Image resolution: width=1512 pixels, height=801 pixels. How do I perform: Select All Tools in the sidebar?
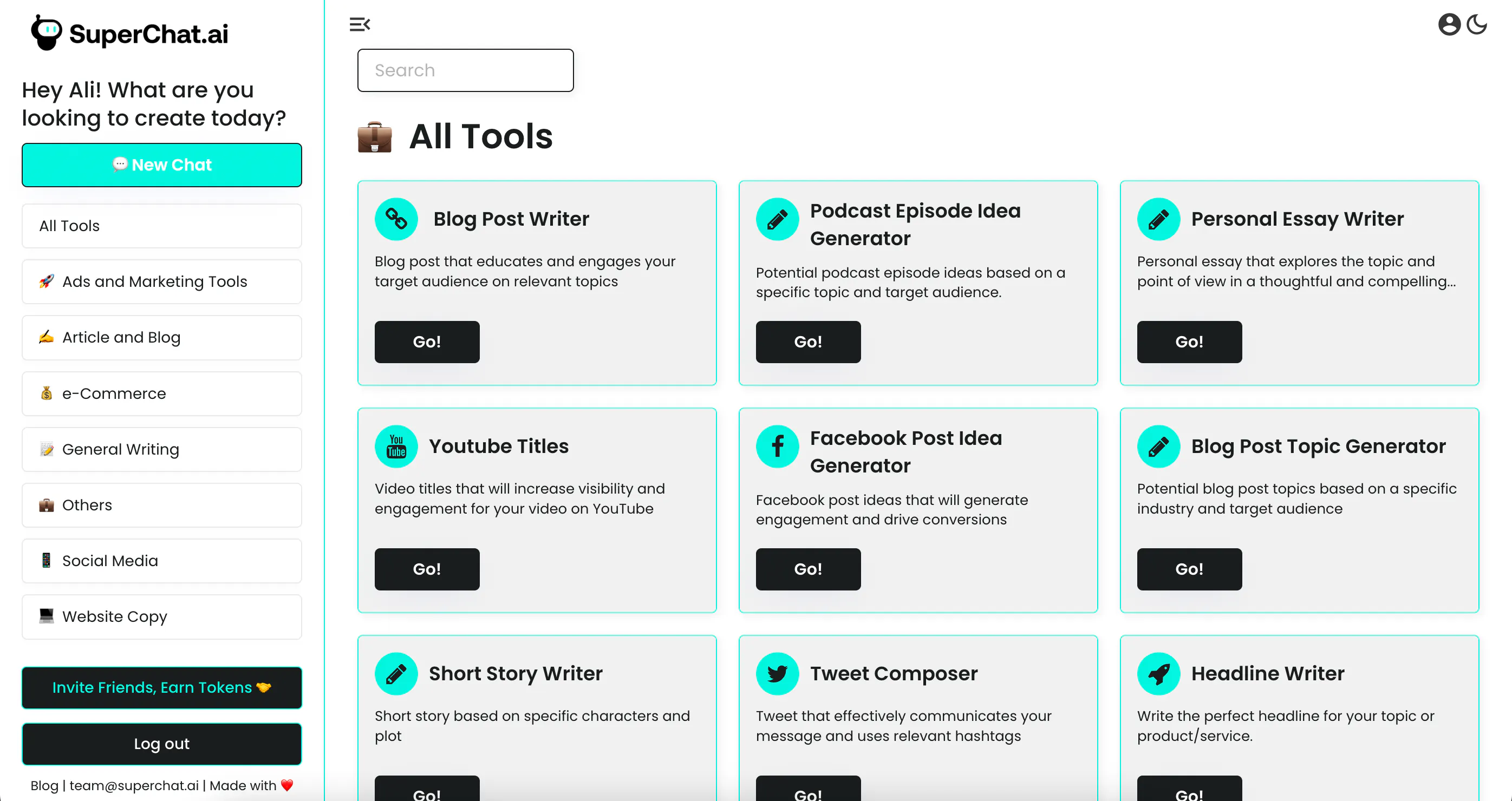coord(162,226)
